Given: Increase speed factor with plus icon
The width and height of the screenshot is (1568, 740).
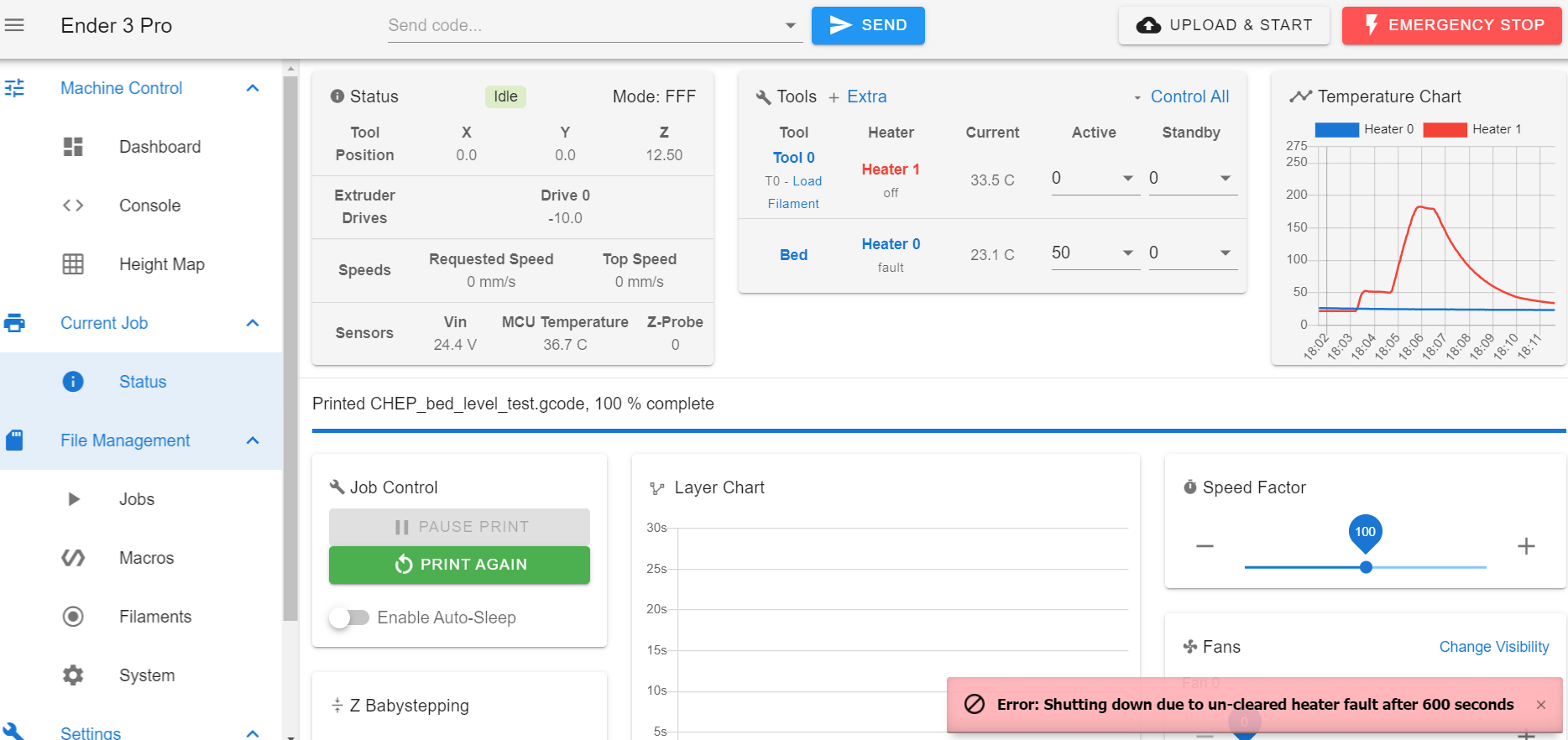Looking at the screenshot, I should click(x=1526, y=546).
